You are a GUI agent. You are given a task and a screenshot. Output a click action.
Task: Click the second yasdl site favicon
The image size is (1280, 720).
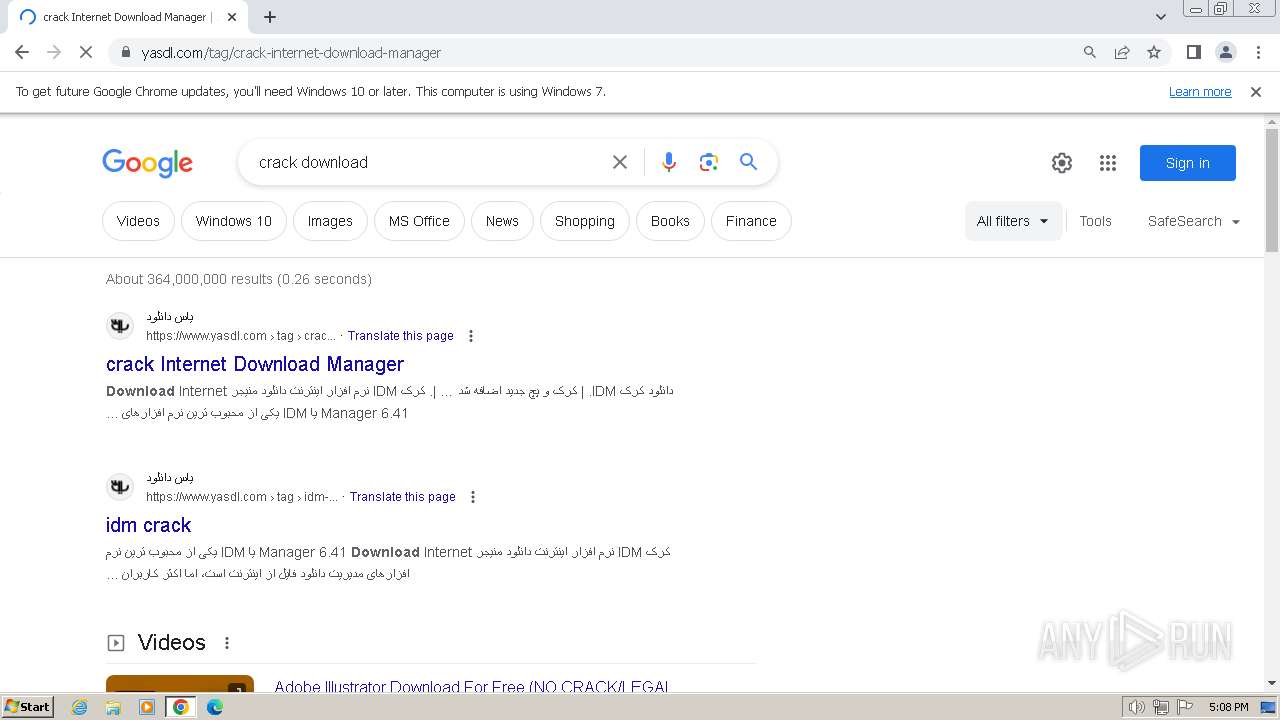[x=120, y=487]
